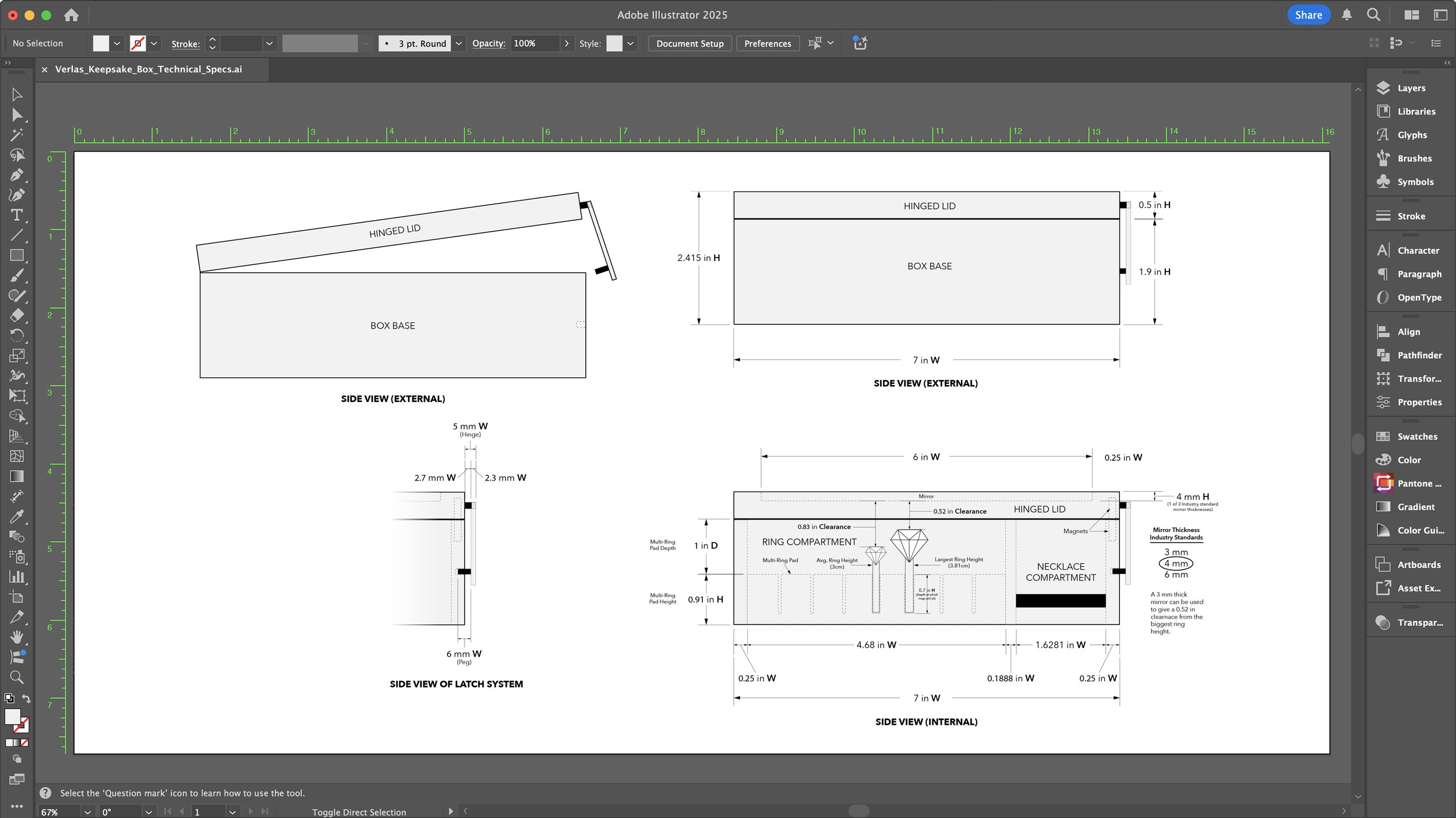This screenshot has width=1456, height=818.
Task: Select the Column Graph tool
Action: tap(17, 577)
